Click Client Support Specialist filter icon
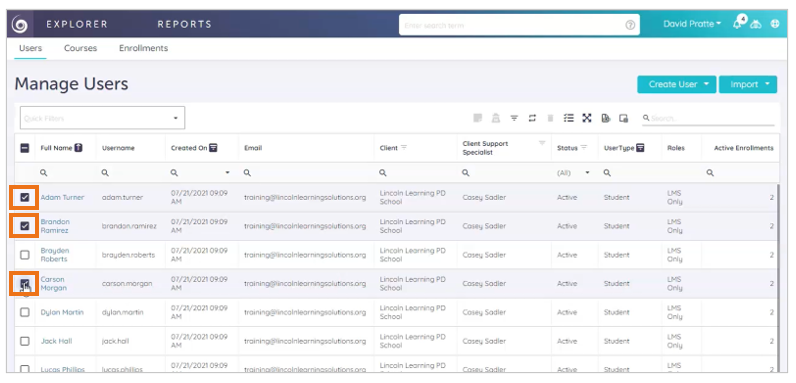Screen dimensions: 796x383 click(x=542, y=143)
